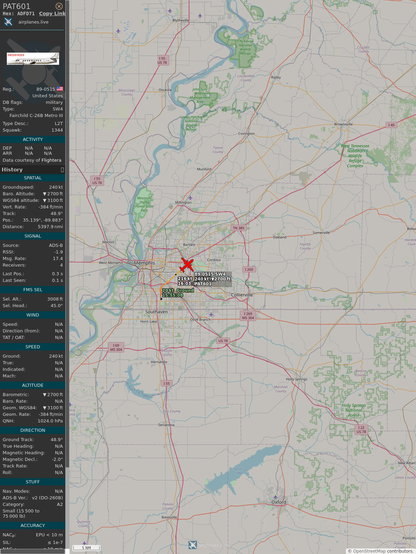Image resolution: width=416 pixels, height=554 pixels.
Task: Click the United States flag icon
Action: (60, 89)
